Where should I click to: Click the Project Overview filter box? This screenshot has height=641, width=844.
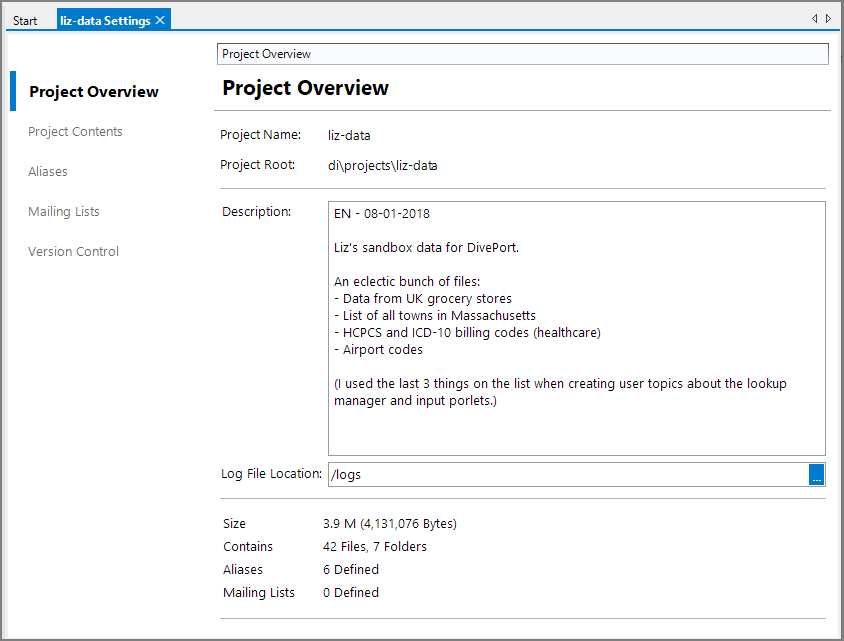click(522, 53)
